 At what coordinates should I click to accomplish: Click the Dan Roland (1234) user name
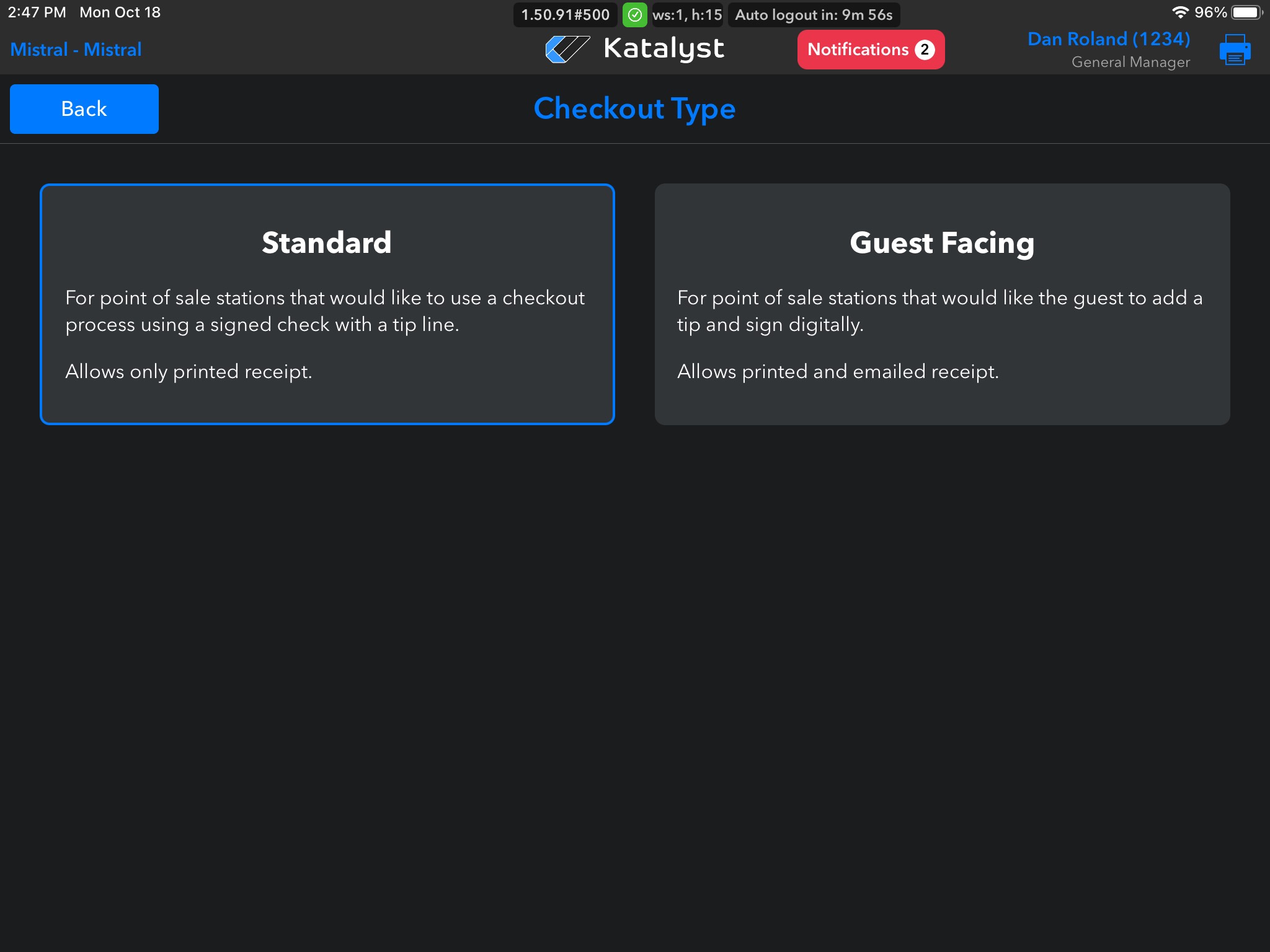1108,39
